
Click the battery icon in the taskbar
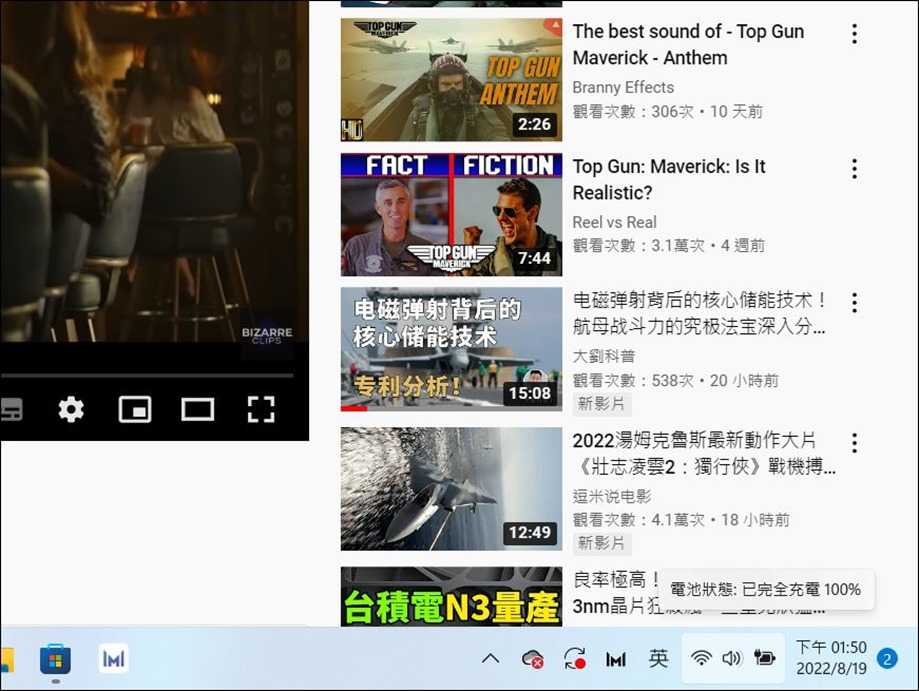(x=766, y=659)
